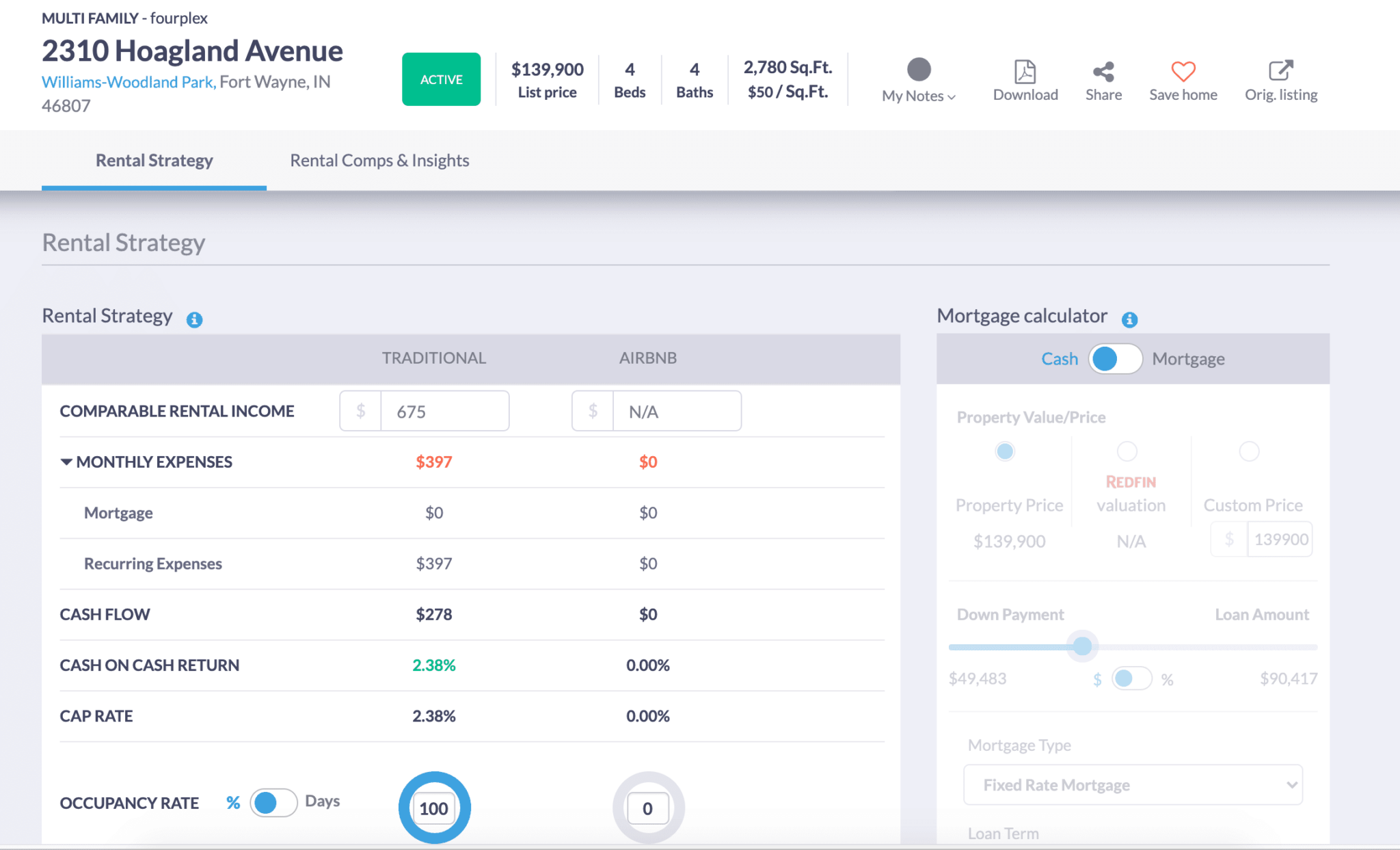This screenshot has height=850, width=1400.
Task: Click info icon beside Mortgage calculator
Action: coord(1129,319)
